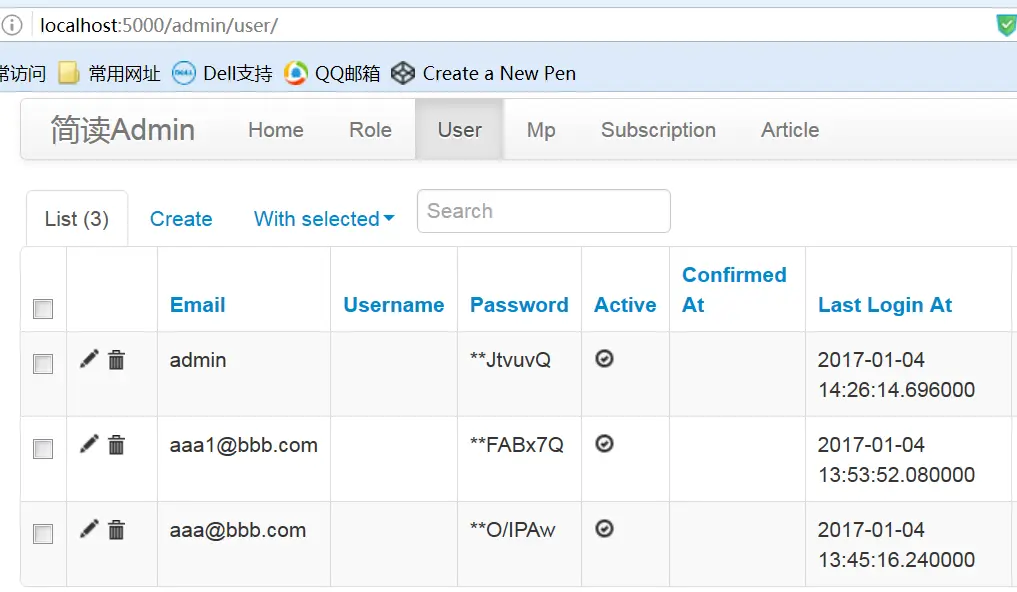Edit the admin user record pencil icon
1017x592 pixels.
pyautogui.click(x=89, y=359)
